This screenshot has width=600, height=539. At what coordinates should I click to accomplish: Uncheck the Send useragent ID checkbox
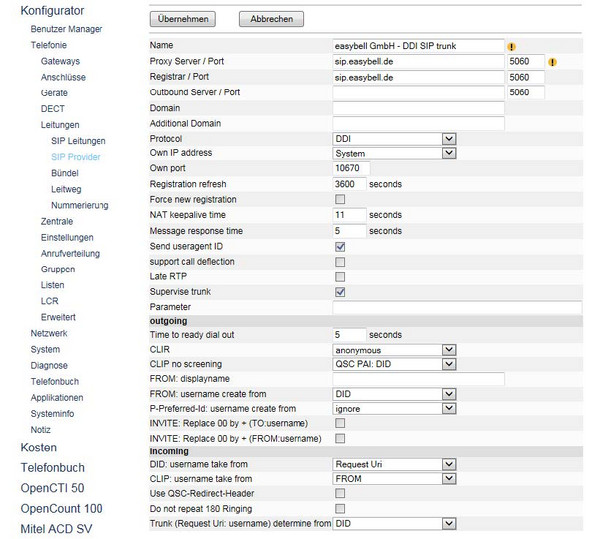tap(340, 247)
